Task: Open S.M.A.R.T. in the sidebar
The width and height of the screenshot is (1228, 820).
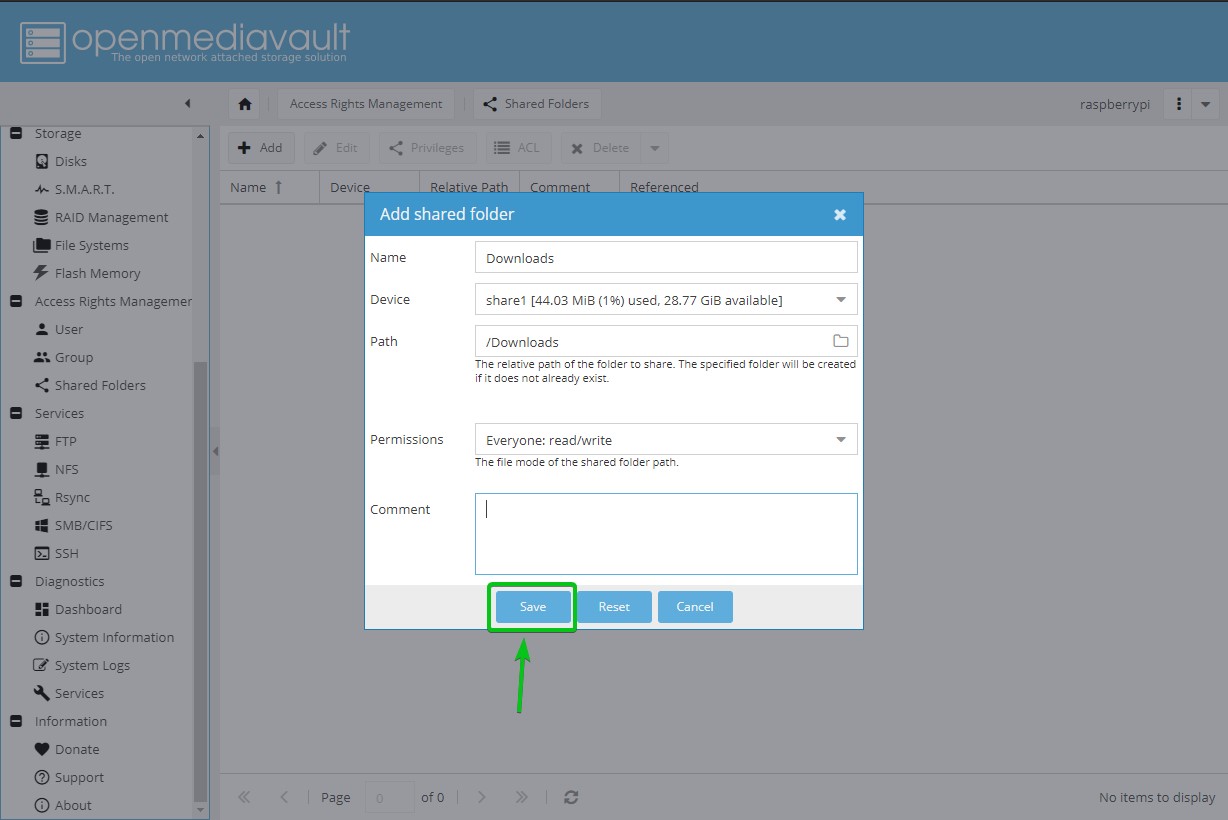Action: coord(84,189)
